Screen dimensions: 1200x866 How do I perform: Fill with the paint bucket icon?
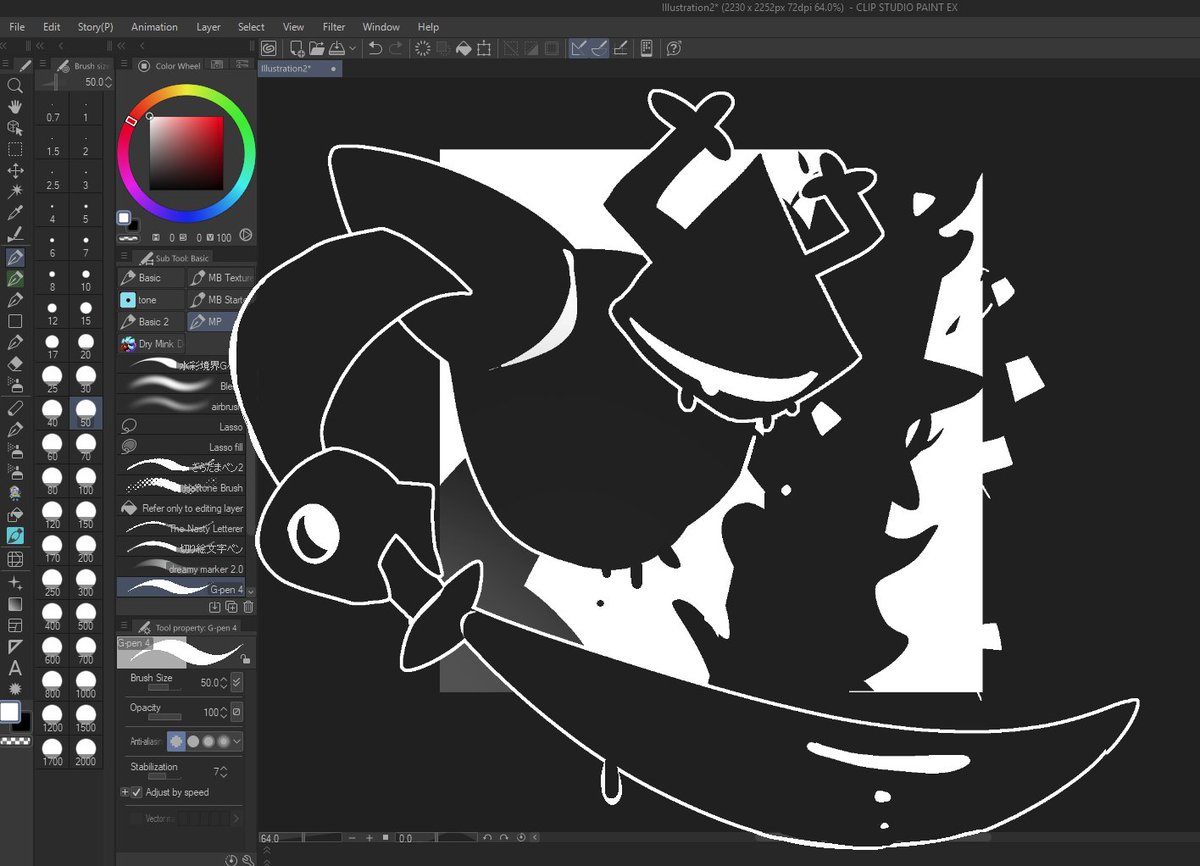tap(464, 48)
